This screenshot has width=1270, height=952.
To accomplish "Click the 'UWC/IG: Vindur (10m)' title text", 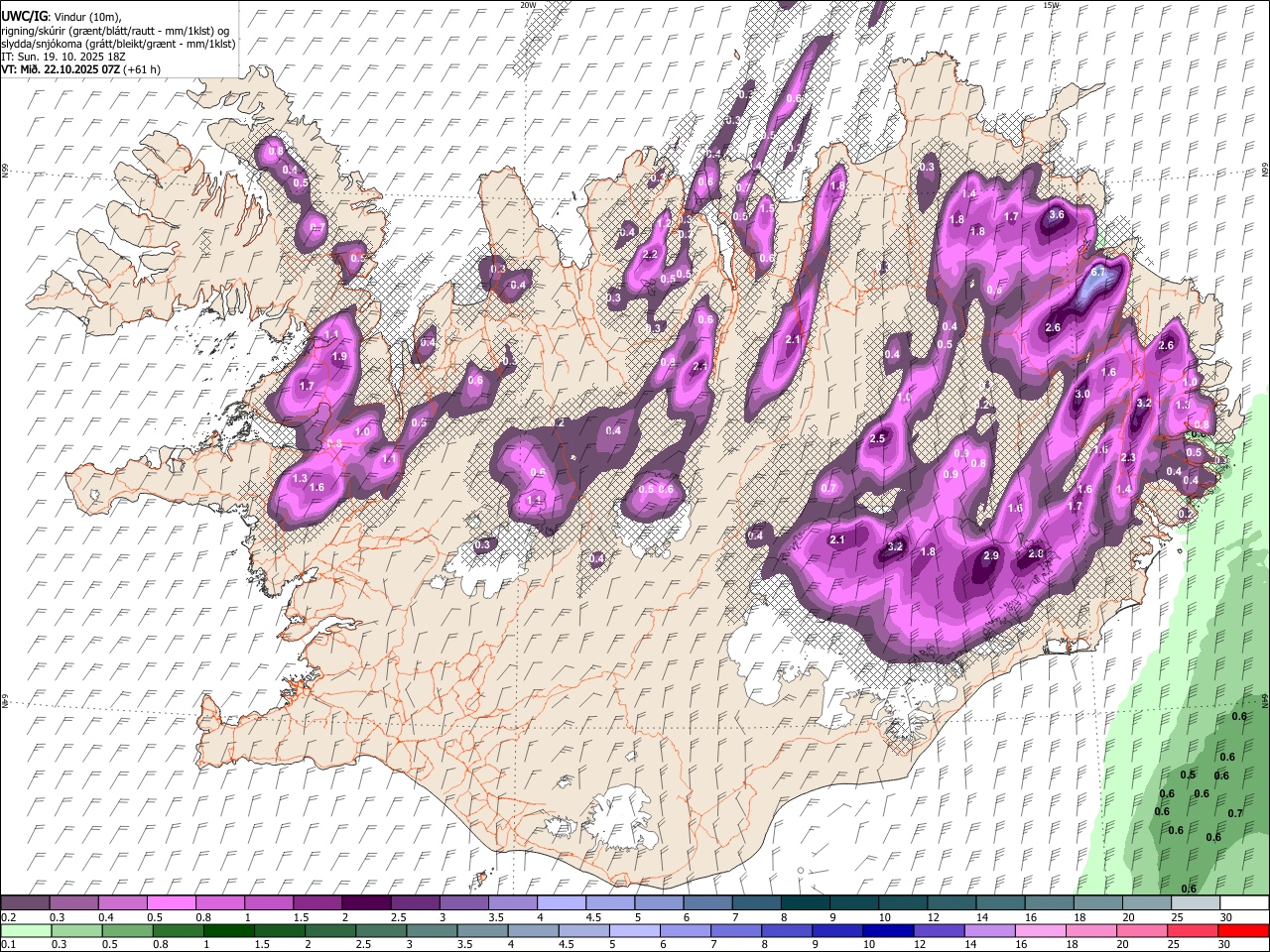I will pos(61,17).
